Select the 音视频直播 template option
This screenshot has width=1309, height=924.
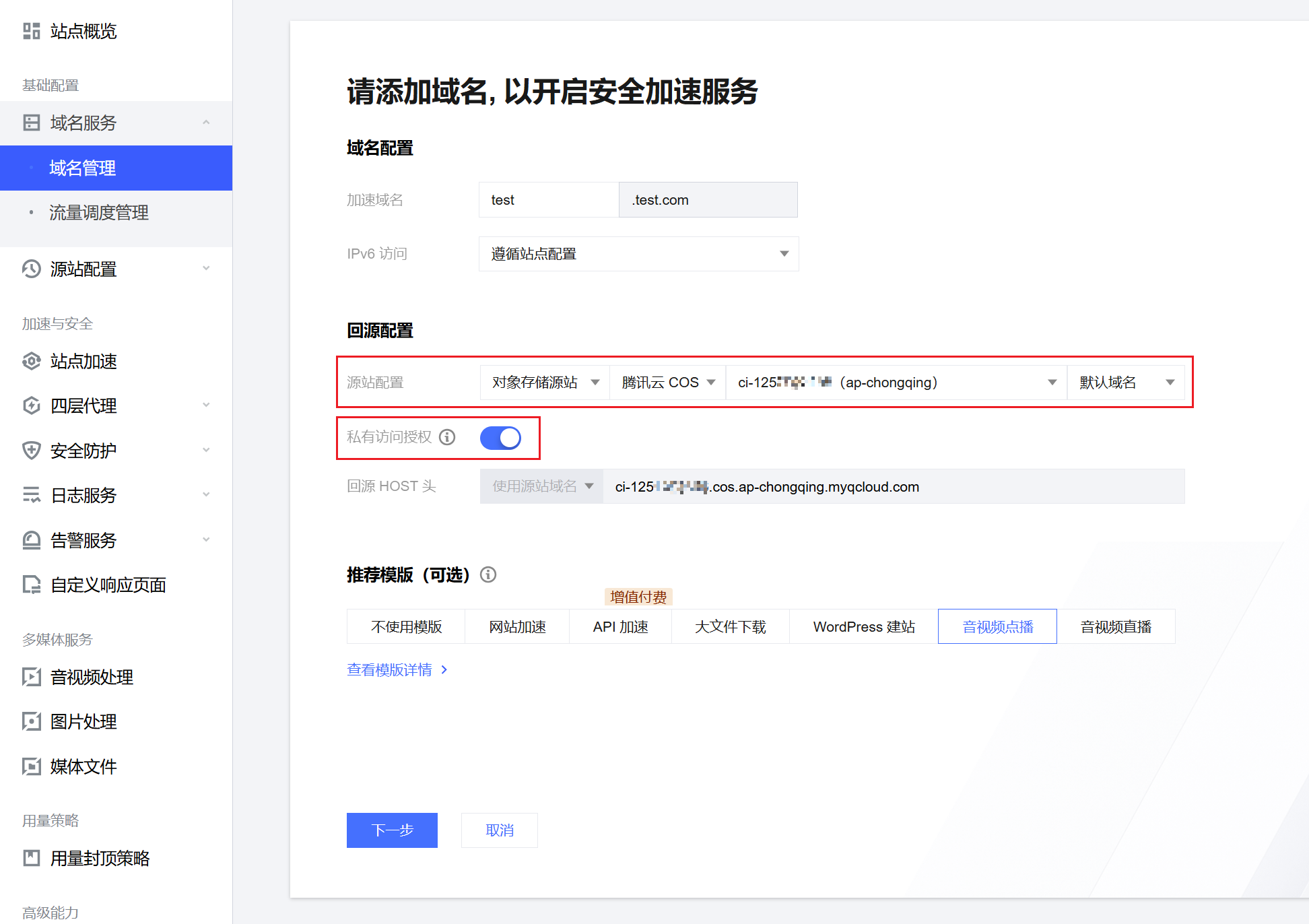[1116, 626]
